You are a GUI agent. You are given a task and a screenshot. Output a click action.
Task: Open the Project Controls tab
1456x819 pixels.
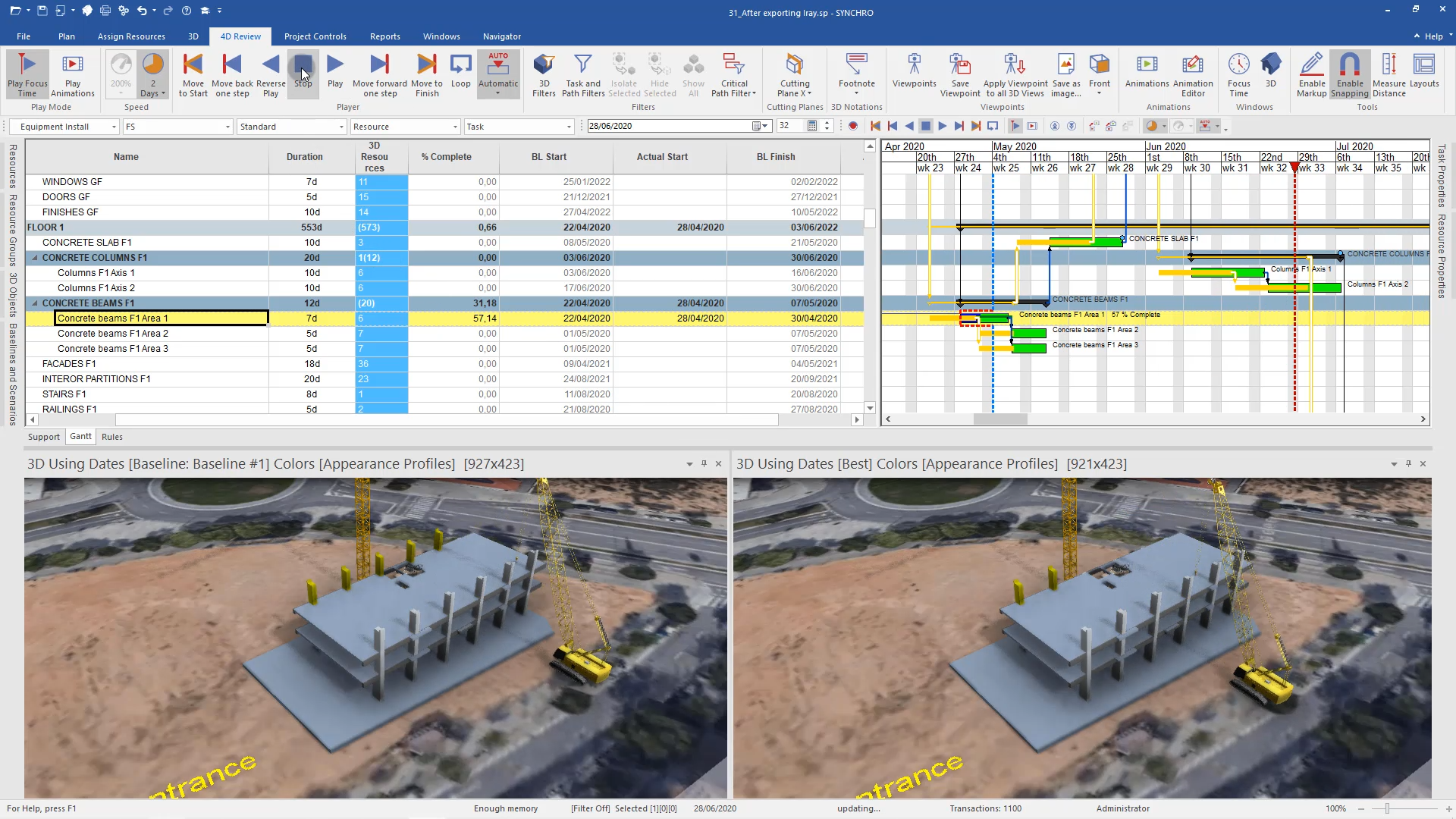point(315,36)
